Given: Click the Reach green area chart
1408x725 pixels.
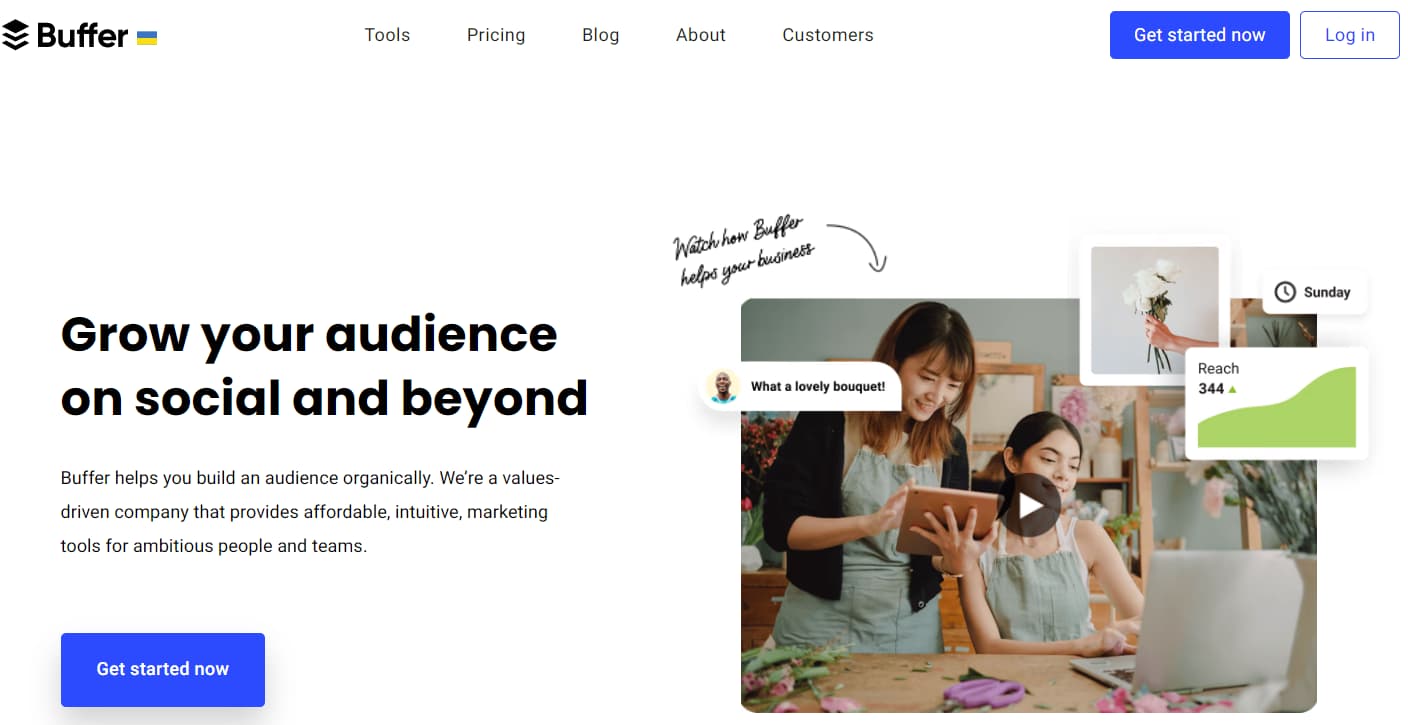Looking at the screenshot, I should (1277, 407).
